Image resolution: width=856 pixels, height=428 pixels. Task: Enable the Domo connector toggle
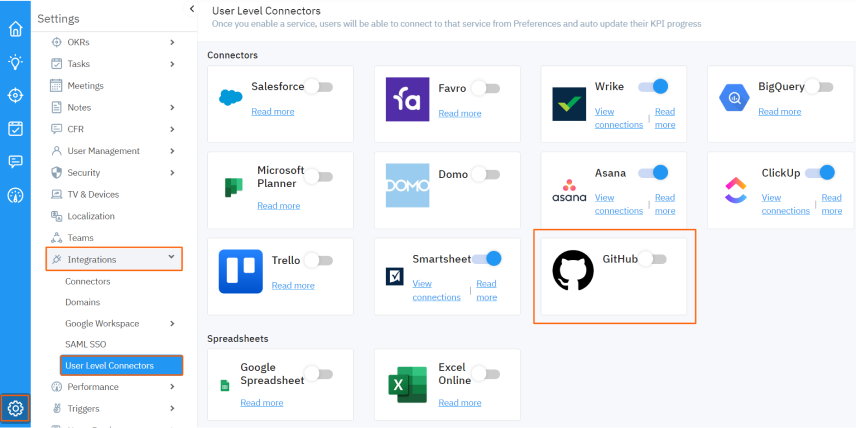click(485, 175)
